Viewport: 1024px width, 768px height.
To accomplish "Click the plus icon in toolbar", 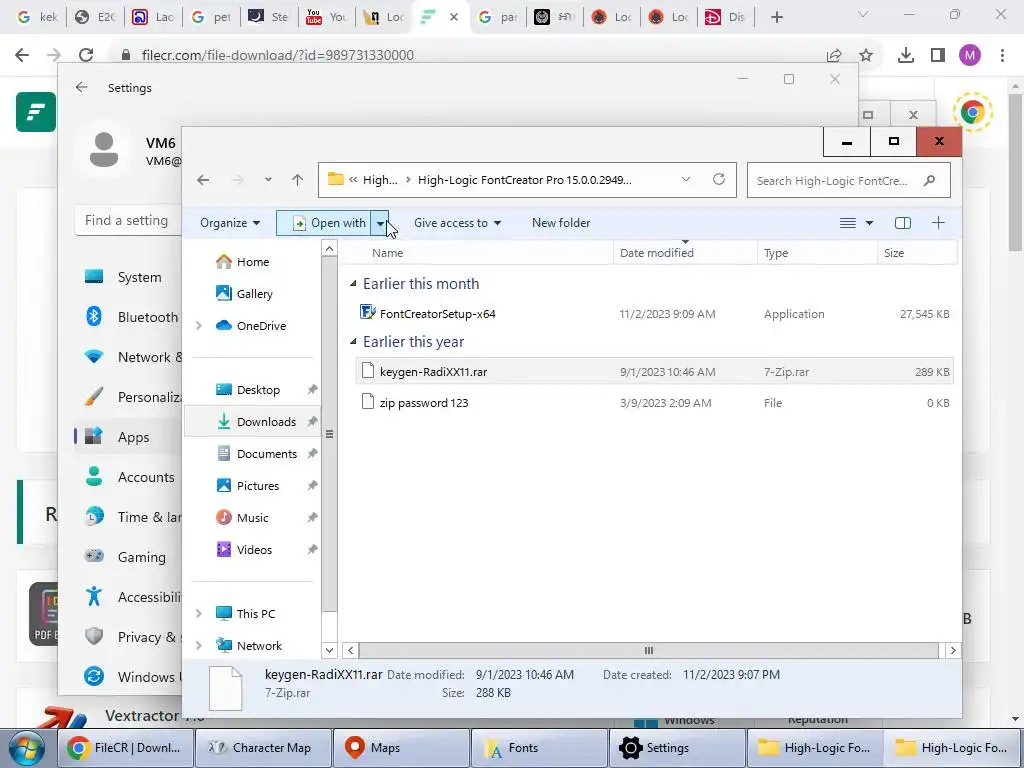I will tap(938, 223).
